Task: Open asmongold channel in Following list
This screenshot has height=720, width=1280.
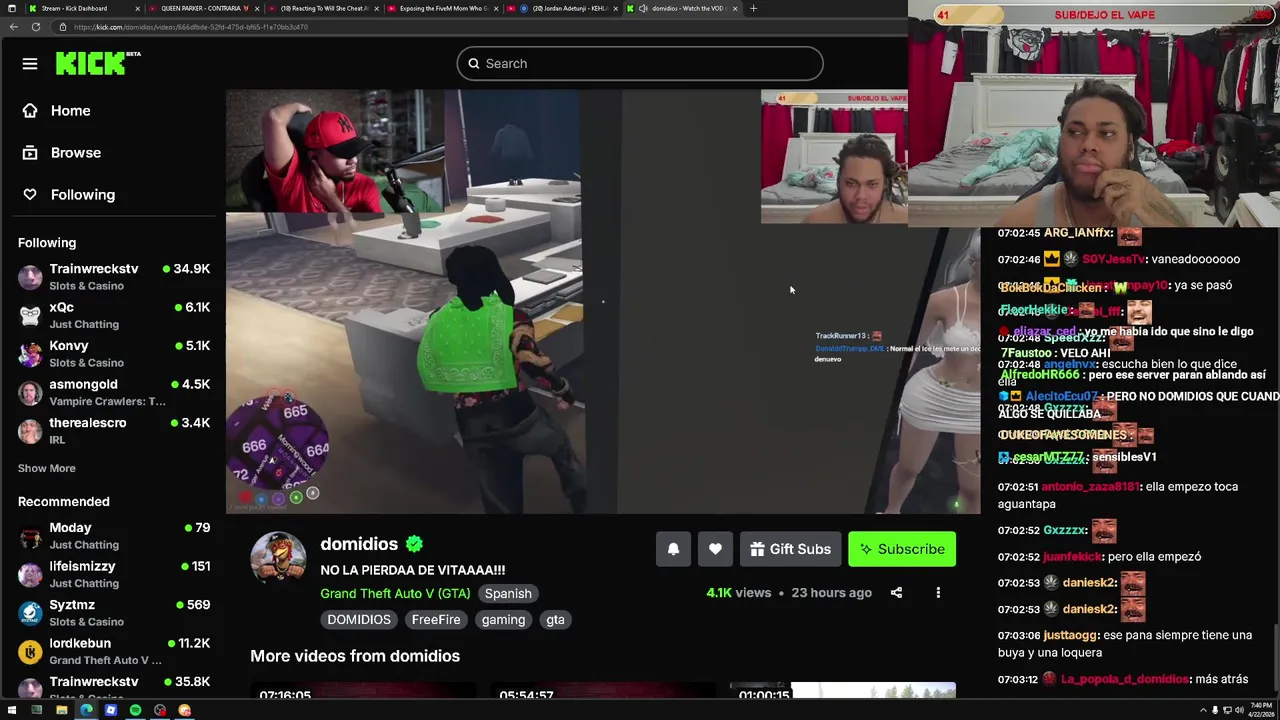Action: pos(114,392)
